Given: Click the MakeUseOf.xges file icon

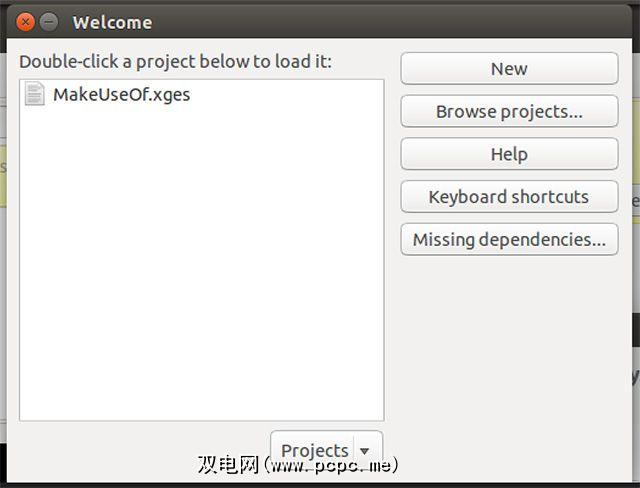Looking at the screenshot, I should click(36, 95).
